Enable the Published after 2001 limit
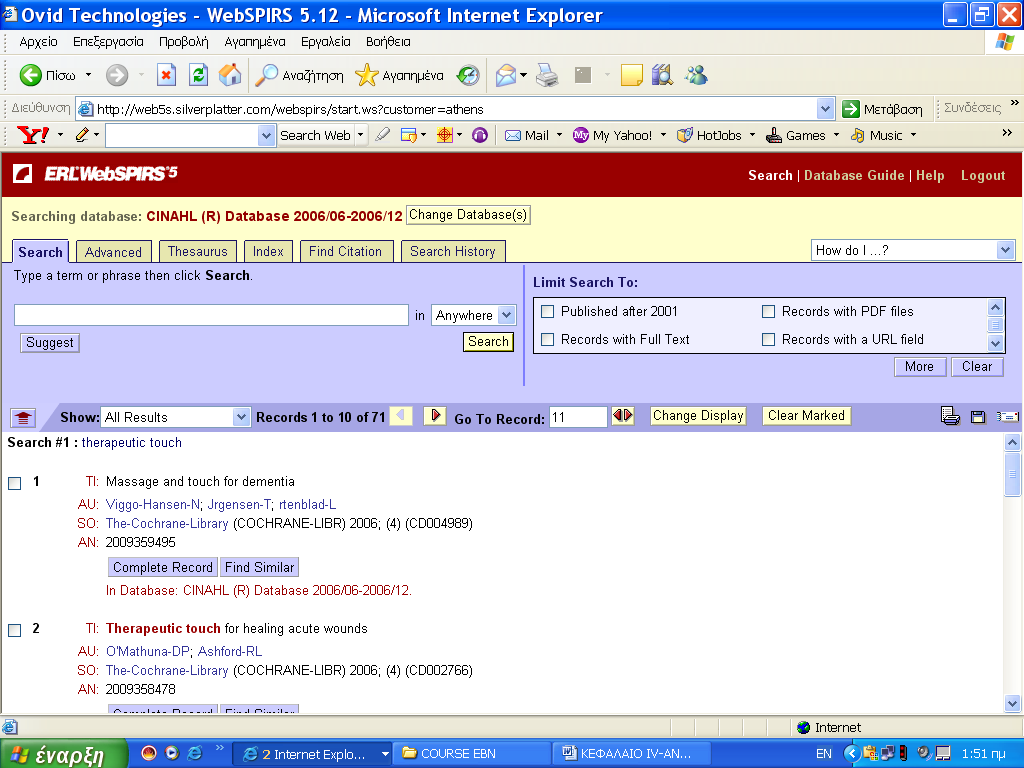 pos(547,312)
